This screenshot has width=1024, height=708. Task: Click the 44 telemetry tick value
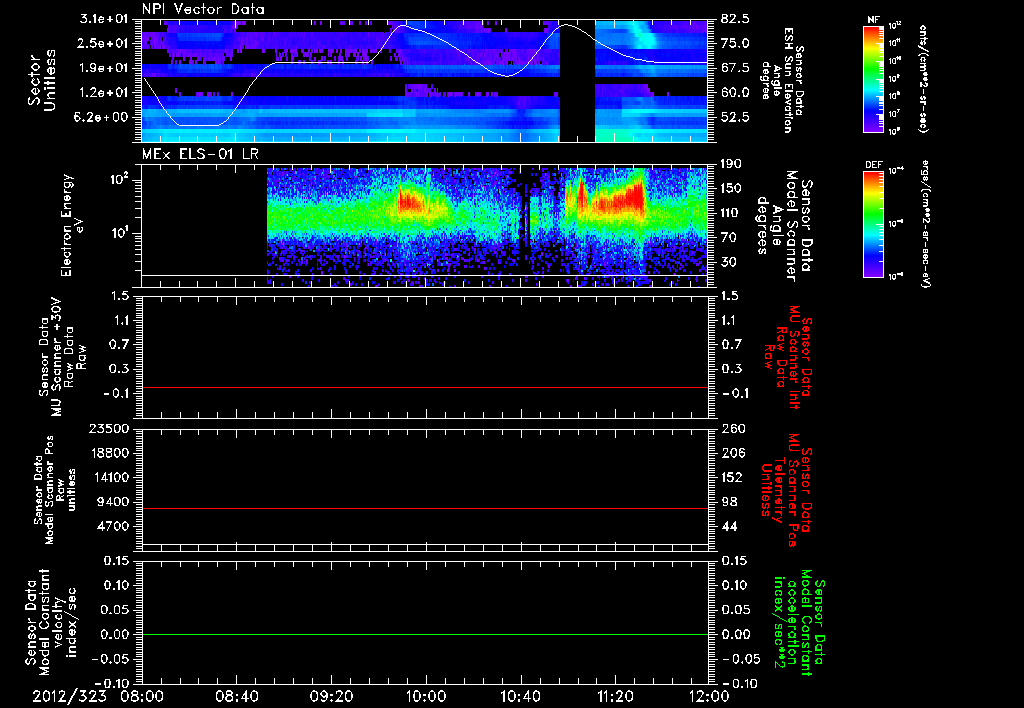[730, 526]
